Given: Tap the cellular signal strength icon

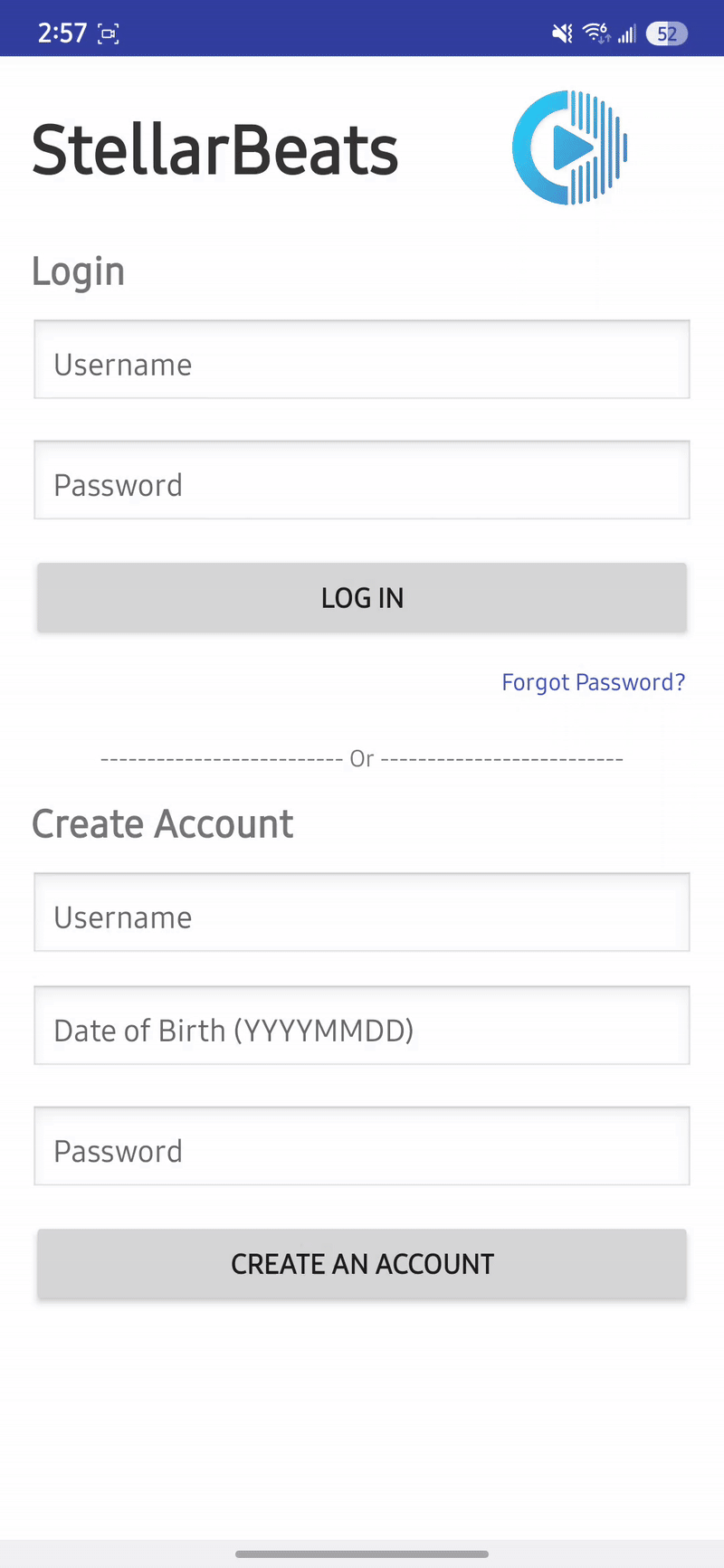Looking at the screenshot, I should [x=626, y=34].
